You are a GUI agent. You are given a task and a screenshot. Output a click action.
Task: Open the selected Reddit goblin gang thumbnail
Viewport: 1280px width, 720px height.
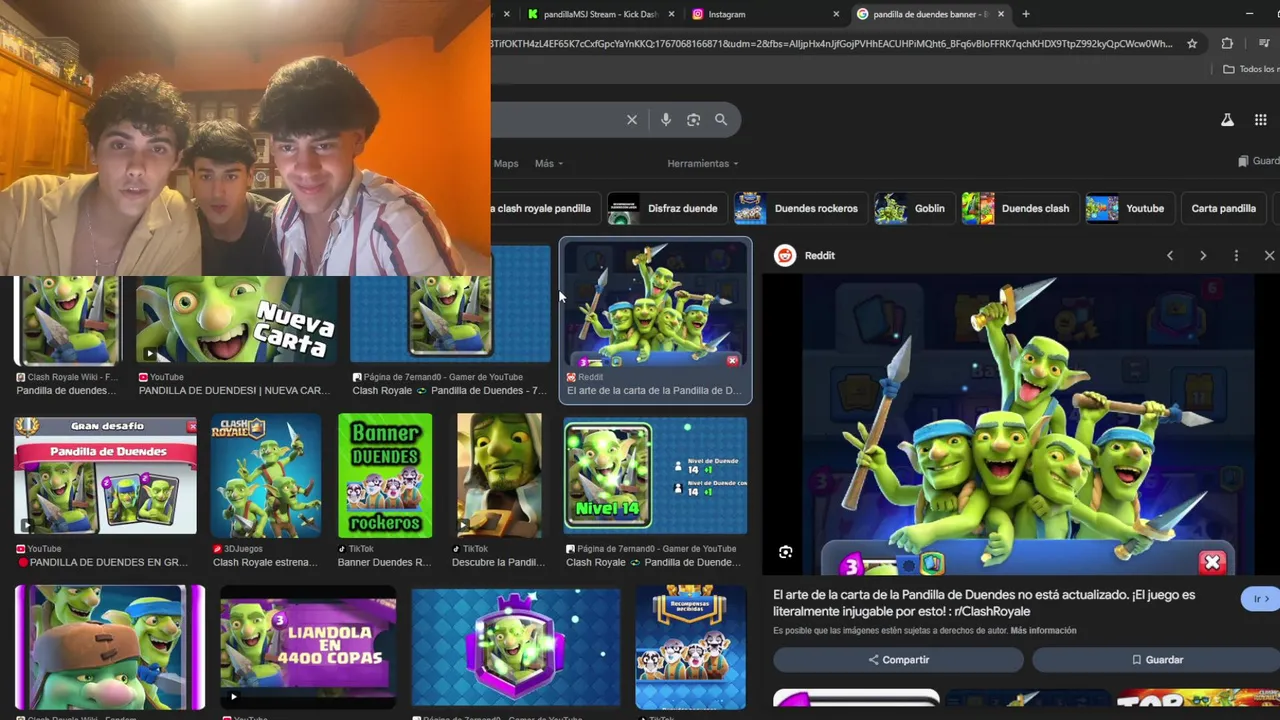655,306
